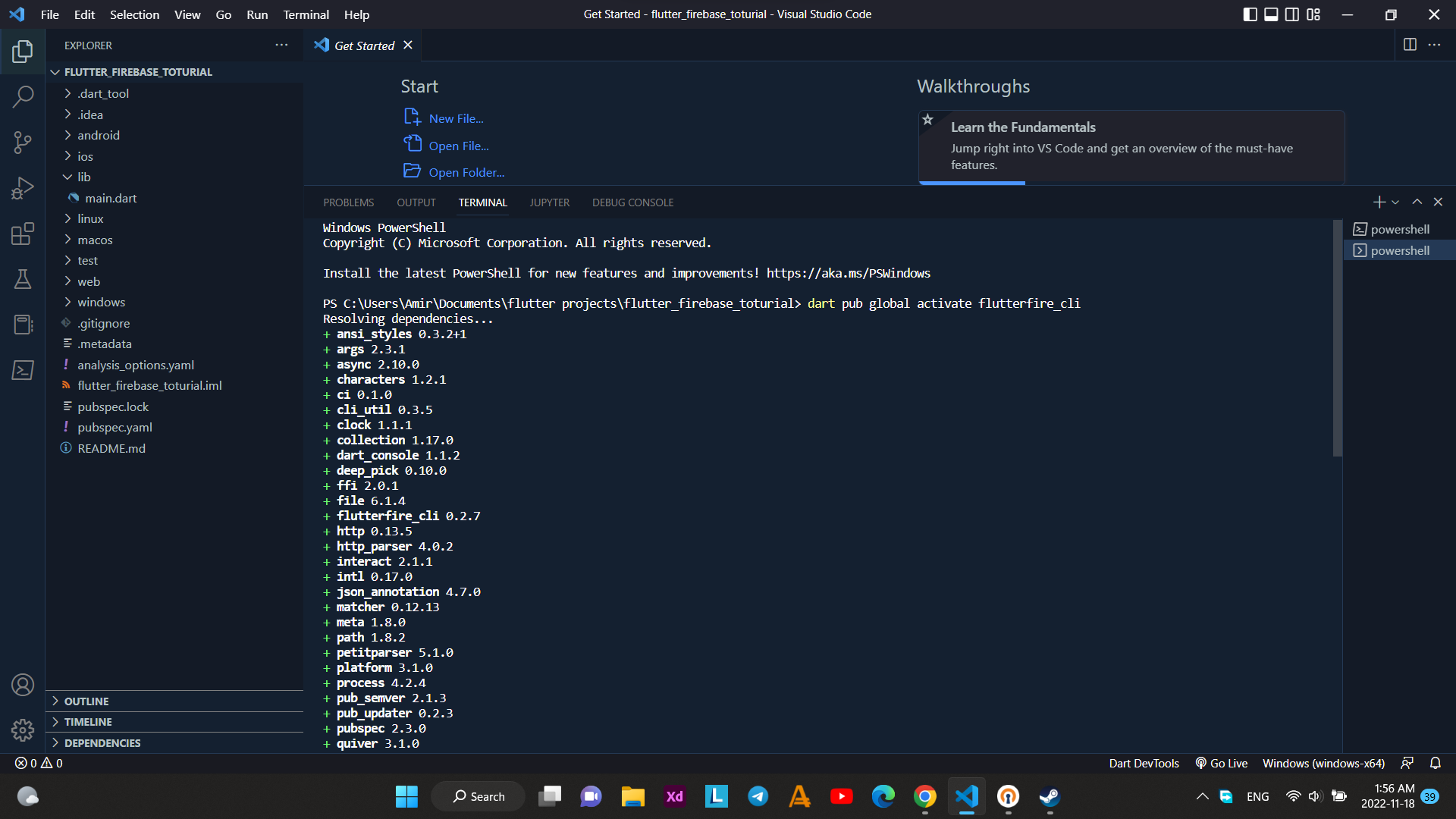The height and width of the screenshot is (819, 1456).
Task: Open the Accounts menu icon
Action: pos(23,685)
